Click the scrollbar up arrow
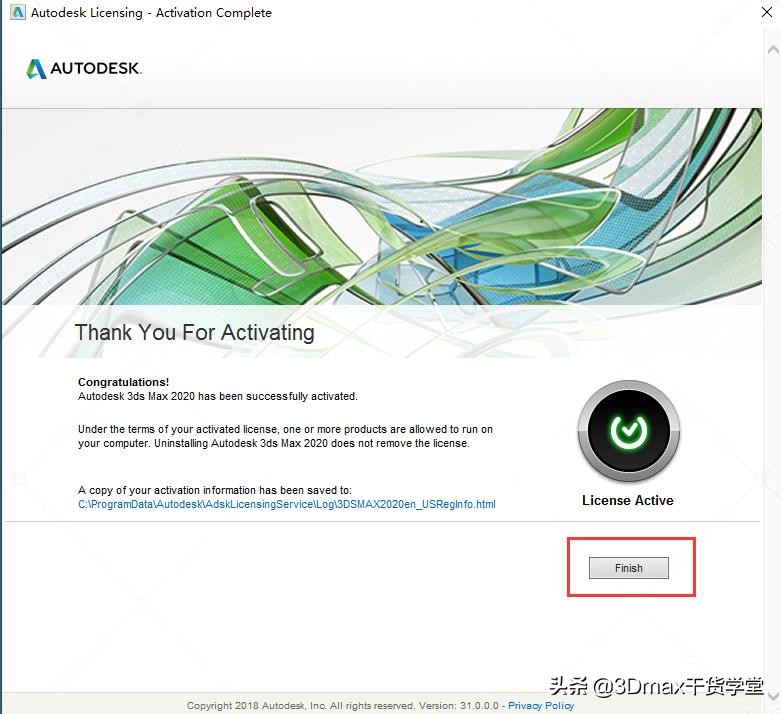The height and width of the screenshot is (714, 781). pos(773,49)
